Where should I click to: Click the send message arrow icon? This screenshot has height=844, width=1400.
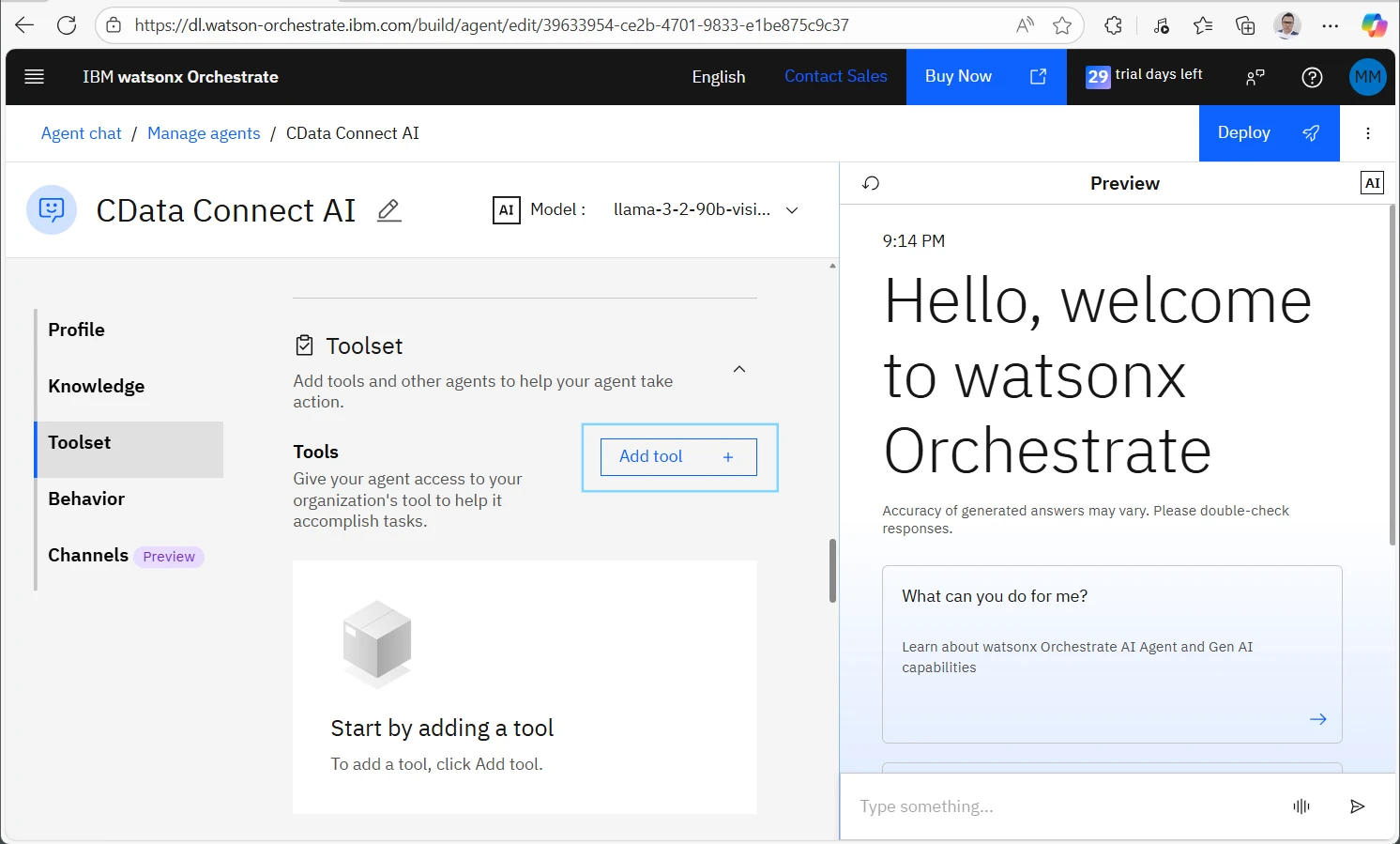coord(1357,806)
